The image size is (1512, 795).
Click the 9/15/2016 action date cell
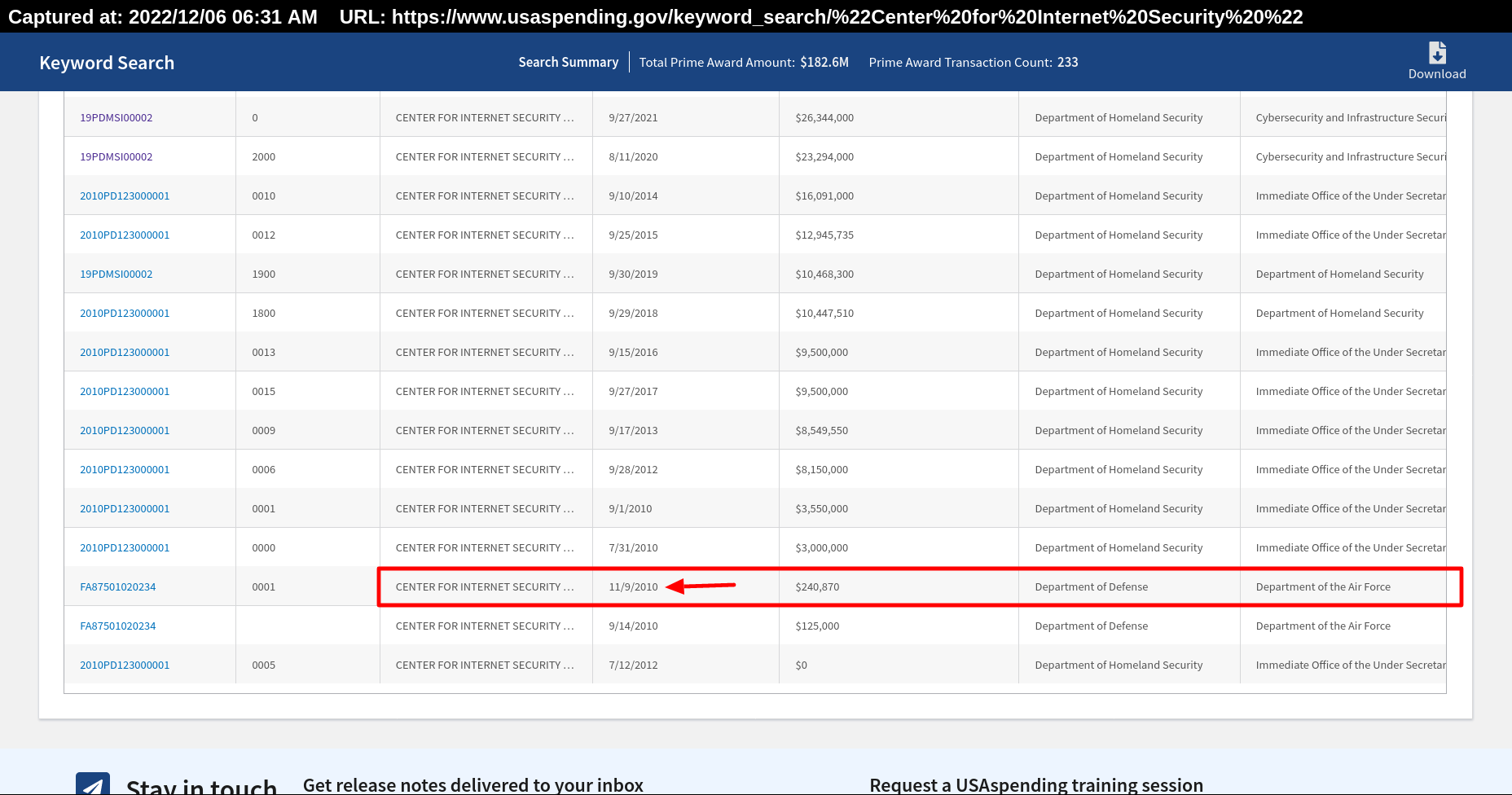pyautogui.click(x=686, y=352)
